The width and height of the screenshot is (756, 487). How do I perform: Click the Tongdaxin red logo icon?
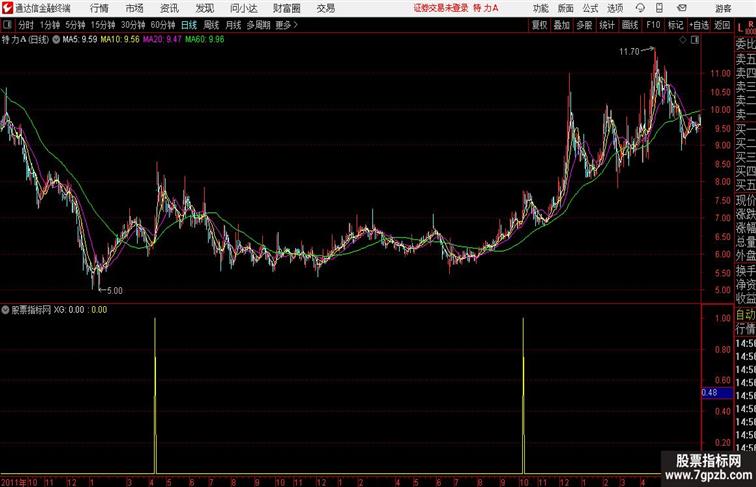click(x=7, y=8)
